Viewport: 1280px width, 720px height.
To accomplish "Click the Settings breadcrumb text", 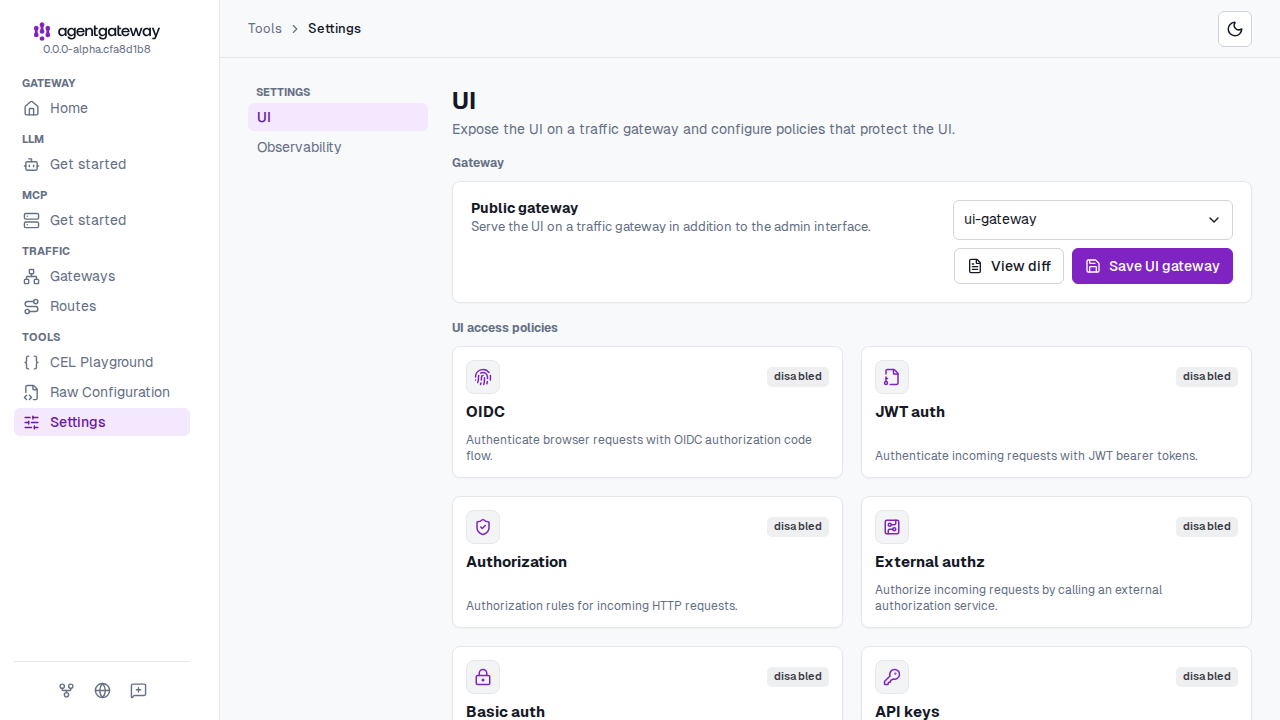I will click(334, 28).
